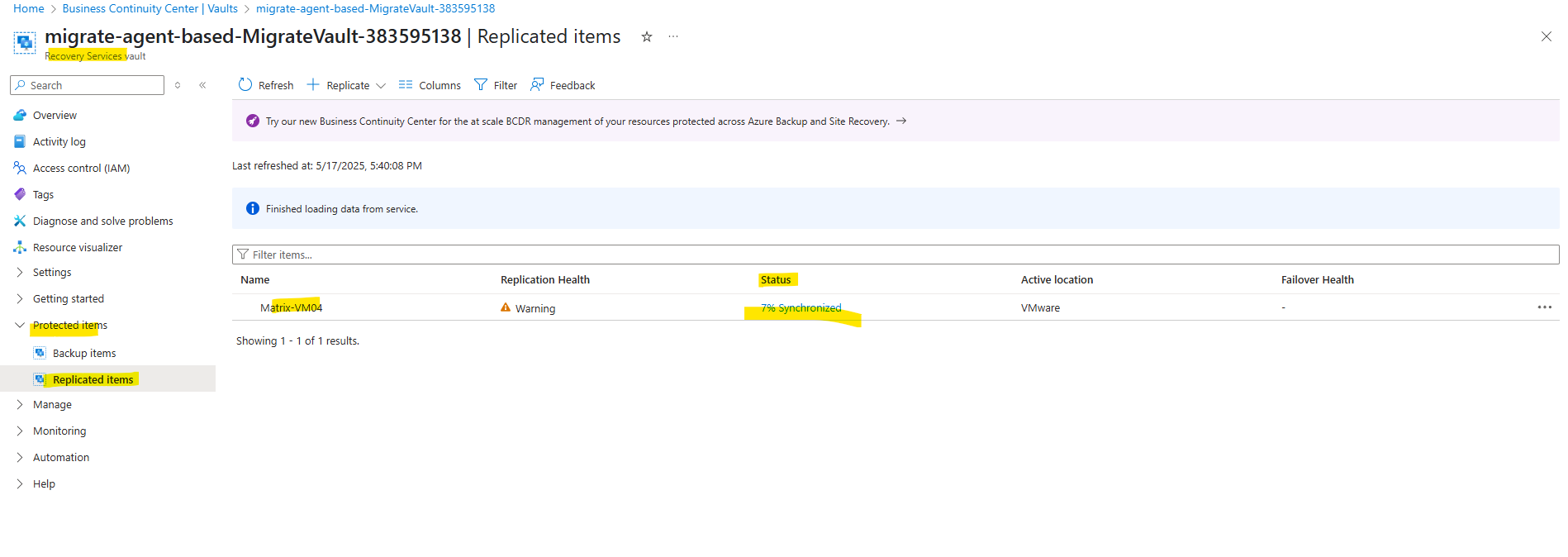Click the 'Showing 1 - 1 of 1 results.' text
This screenshot has height=557, width=1568.
click(297, 341)
